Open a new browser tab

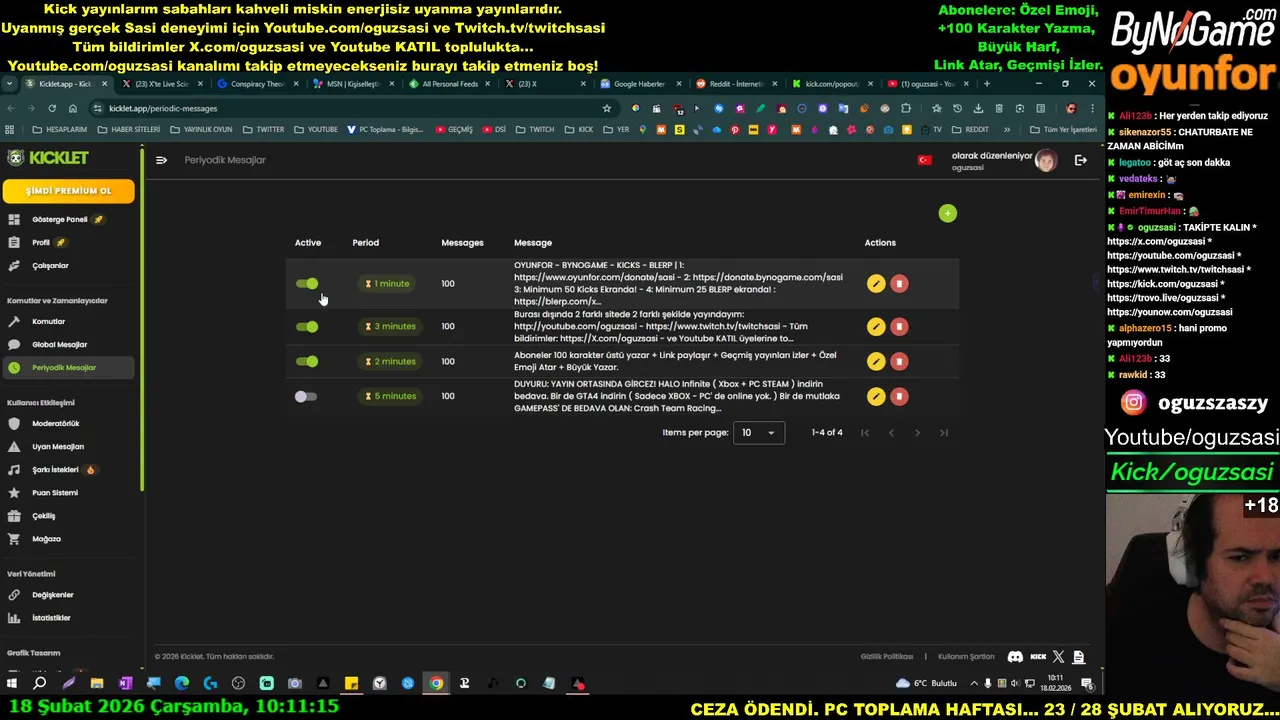pos(986,84)
